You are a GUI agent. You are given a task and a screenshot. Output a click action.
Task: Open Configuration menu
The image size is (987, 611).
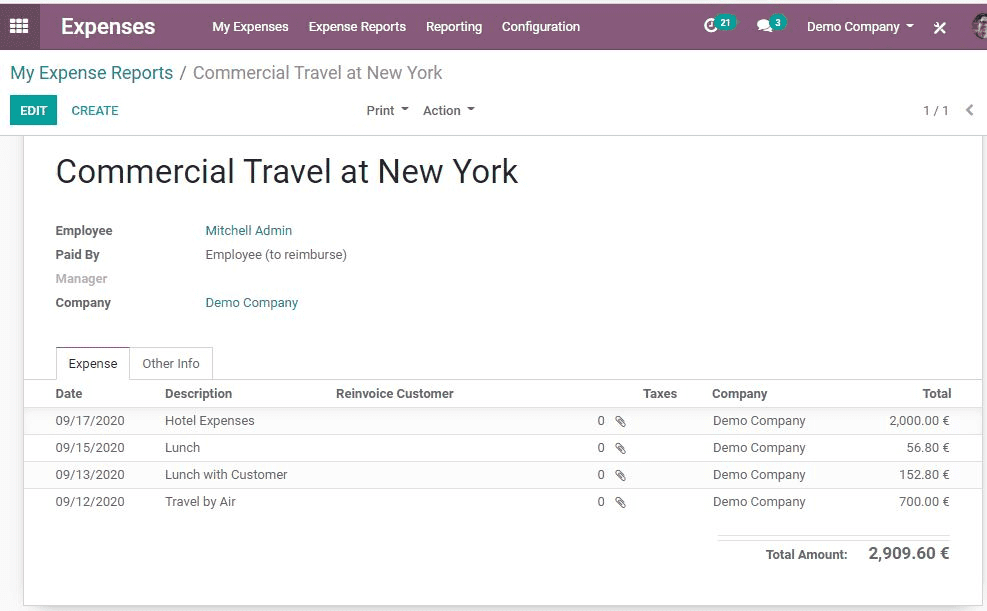tap(541, 26)
